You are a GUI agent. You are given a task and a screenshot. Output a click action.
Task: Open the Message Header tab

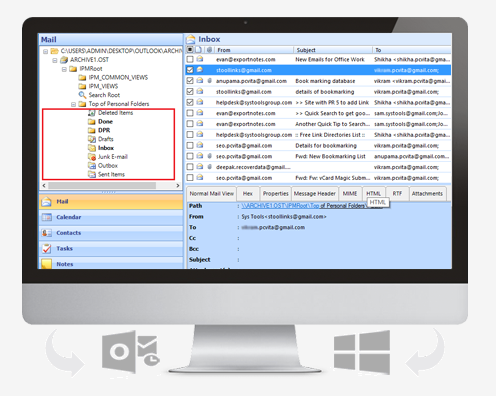(315, 194)
